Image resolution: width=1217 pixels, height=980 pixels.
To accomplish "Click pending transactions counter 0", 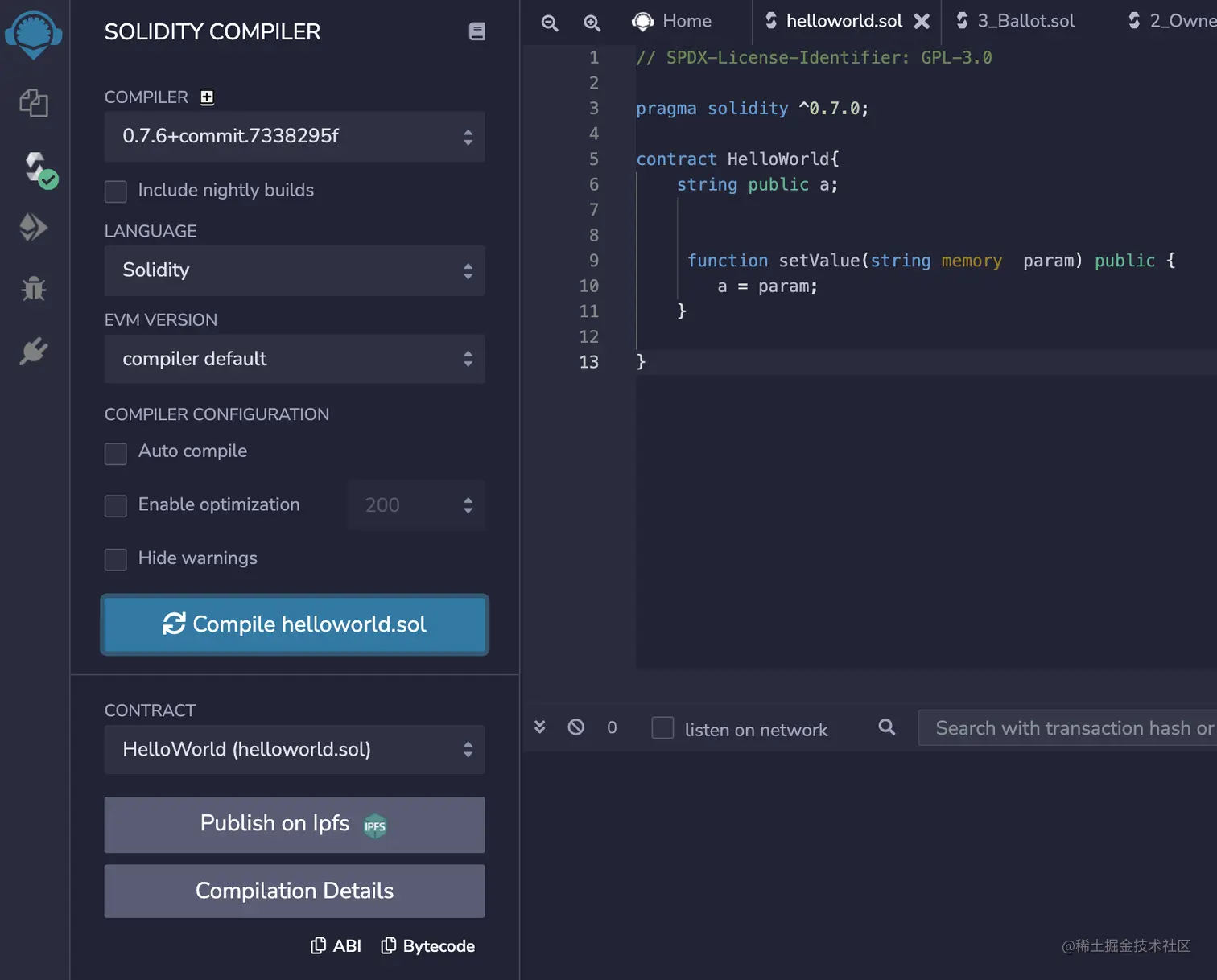I will click(612, 728).
